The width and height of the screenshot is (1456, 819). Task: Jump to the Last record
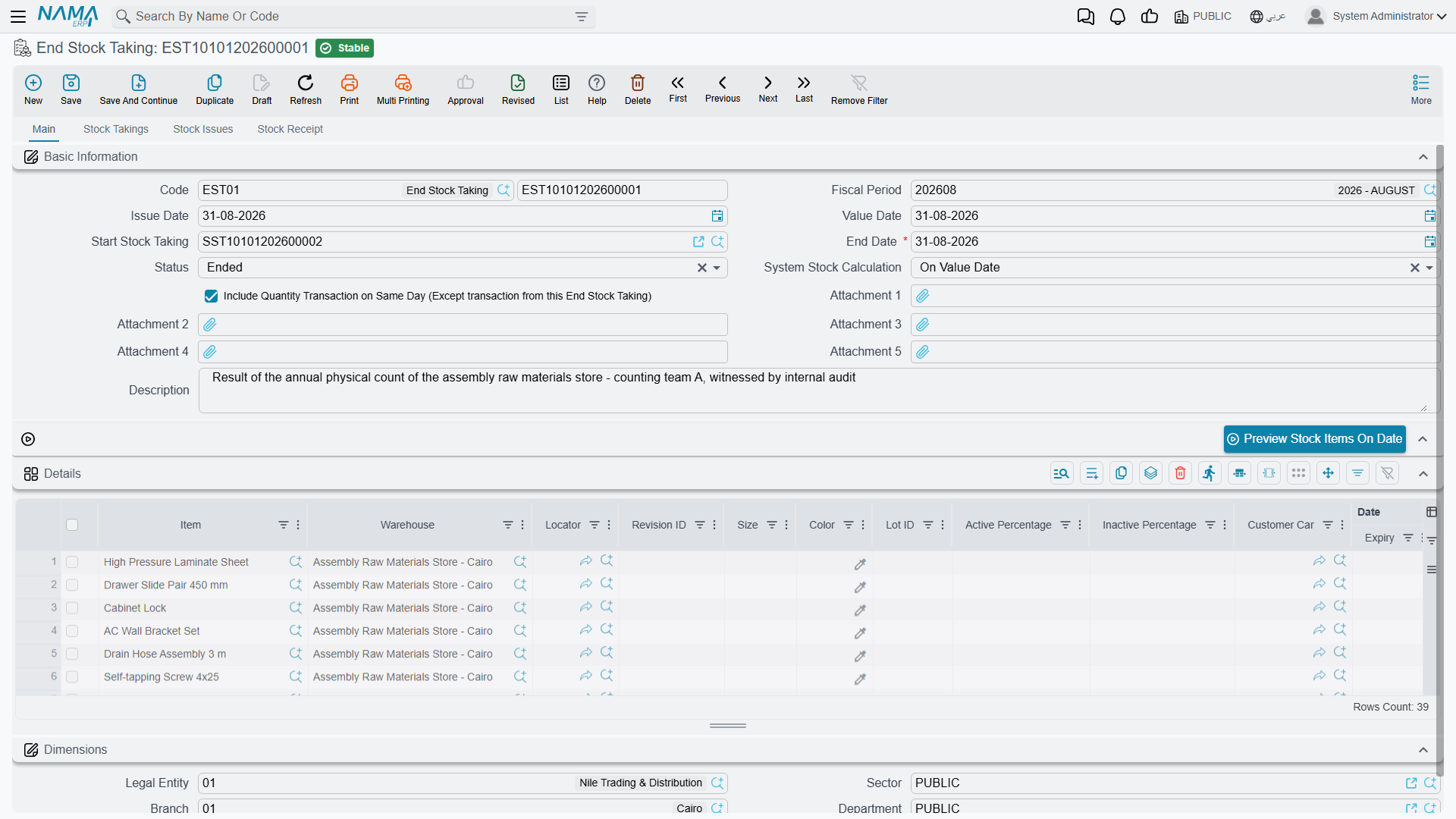click(x=804, y=89)
